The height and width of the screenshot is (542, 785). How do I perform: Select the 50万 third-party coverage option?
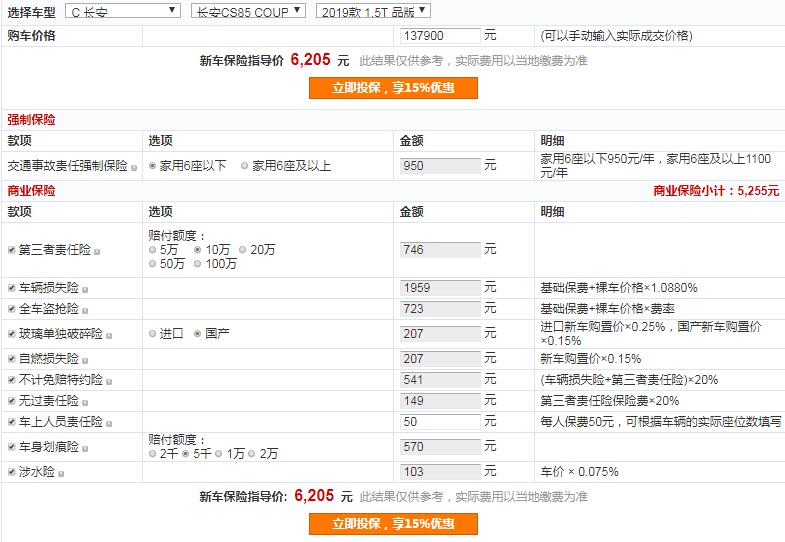[x=153, y=263]
